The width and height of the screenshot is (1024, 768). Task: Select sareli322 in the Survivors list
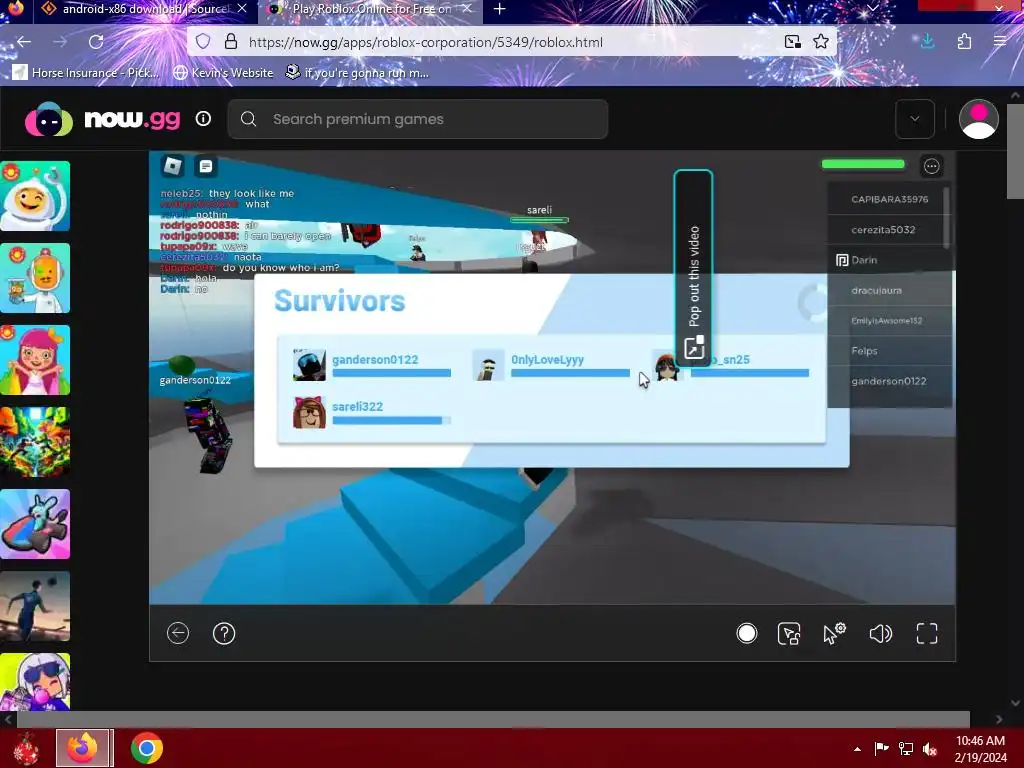(x=372, y=413)
